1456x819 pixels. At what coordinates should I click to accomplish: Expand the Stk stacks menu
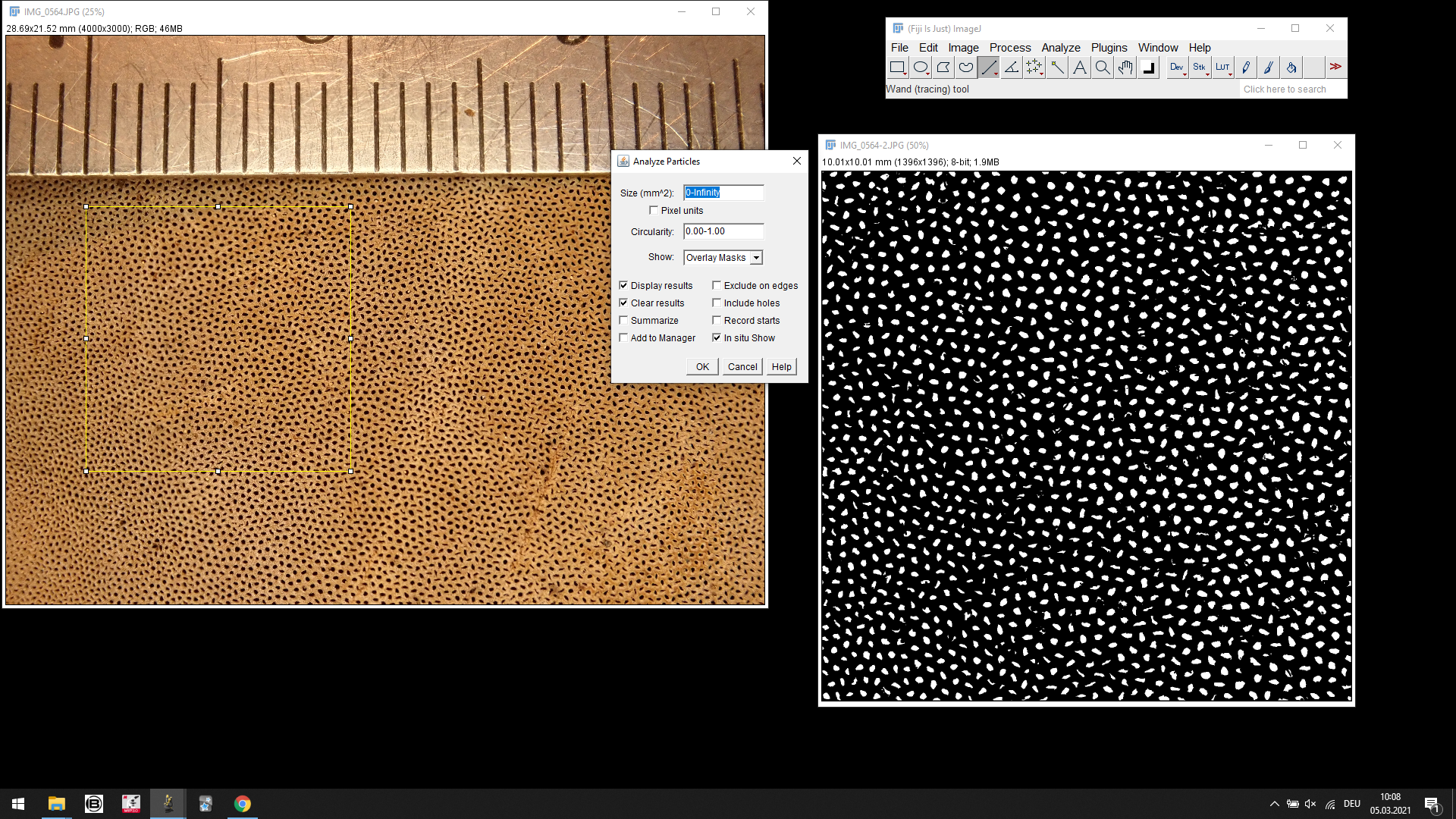coord(1200,67)
